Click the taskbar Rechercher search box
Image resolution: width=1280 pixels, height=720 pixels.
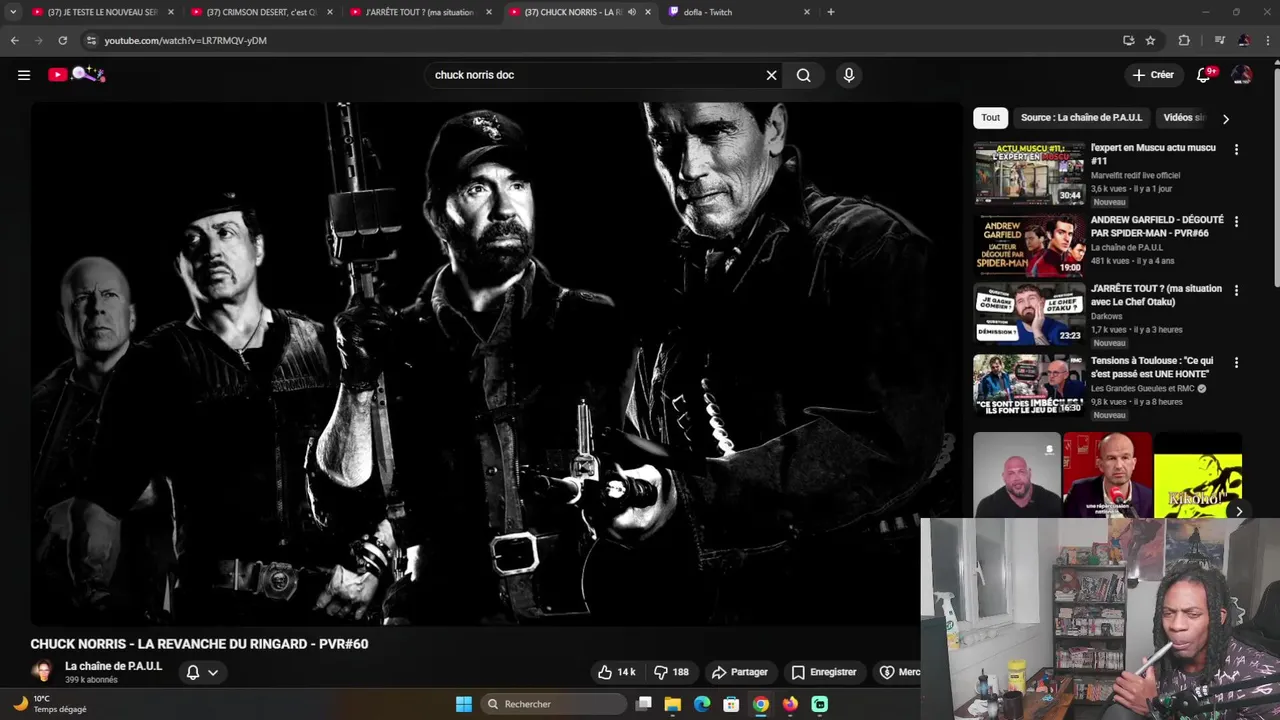[x=554, y=704]
